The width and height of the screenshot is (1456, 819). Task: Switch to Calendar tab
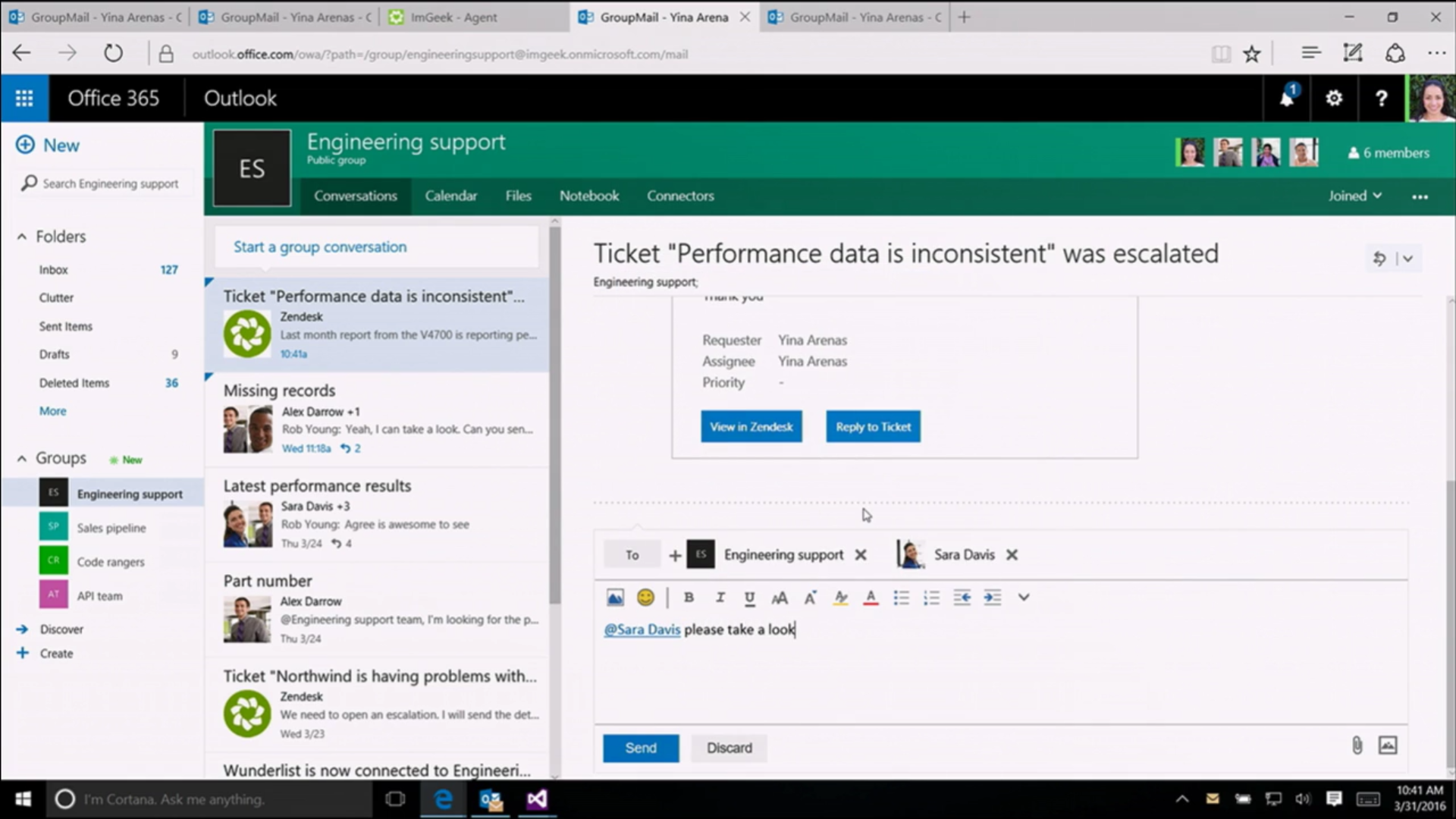point(450,196)
